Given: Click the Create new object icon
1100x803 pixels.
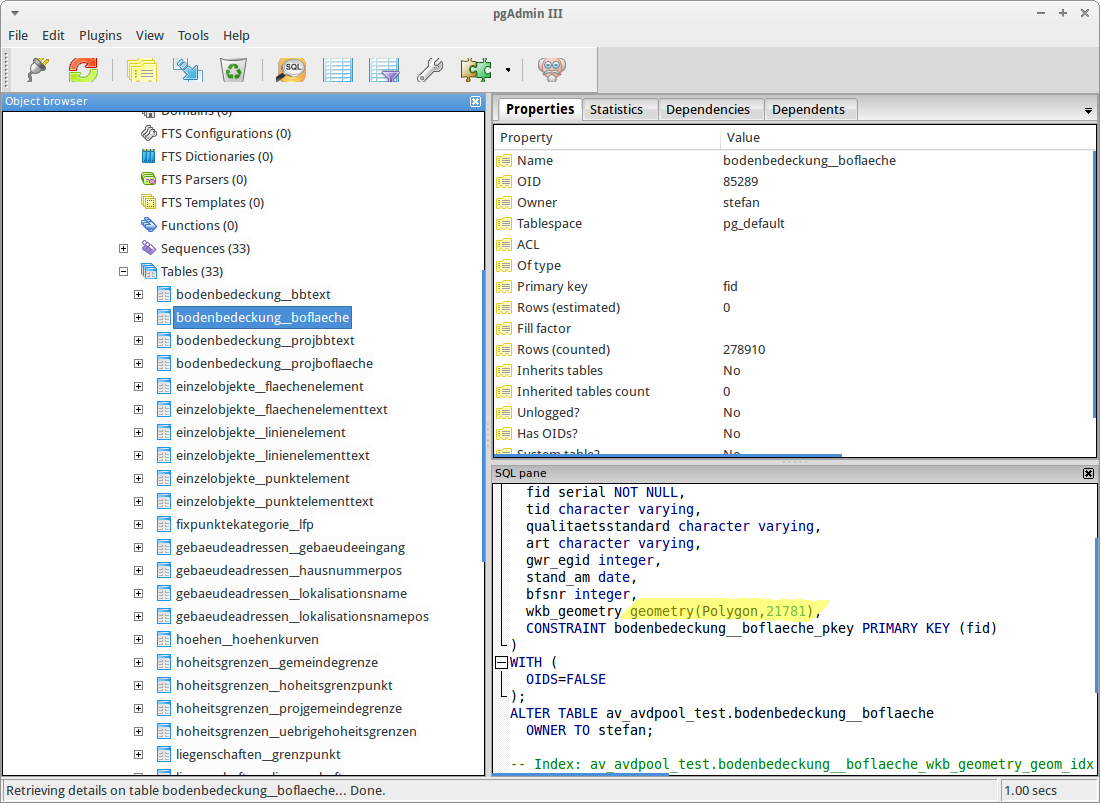Looking at the screenshot, I should click(188, 69).
